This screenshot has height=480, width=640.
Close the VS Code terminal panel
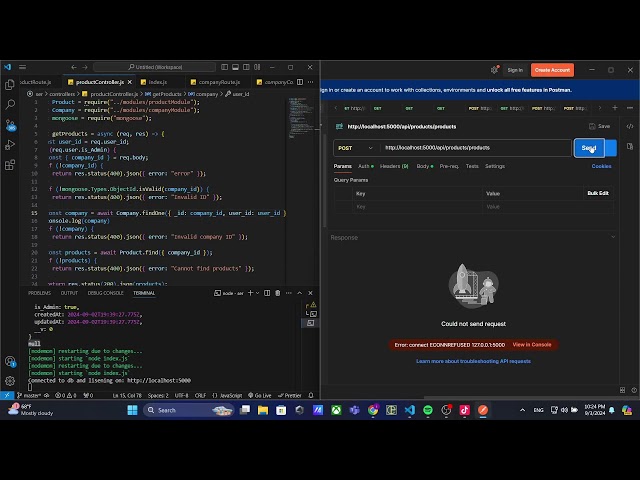click(x=310, y=293)
